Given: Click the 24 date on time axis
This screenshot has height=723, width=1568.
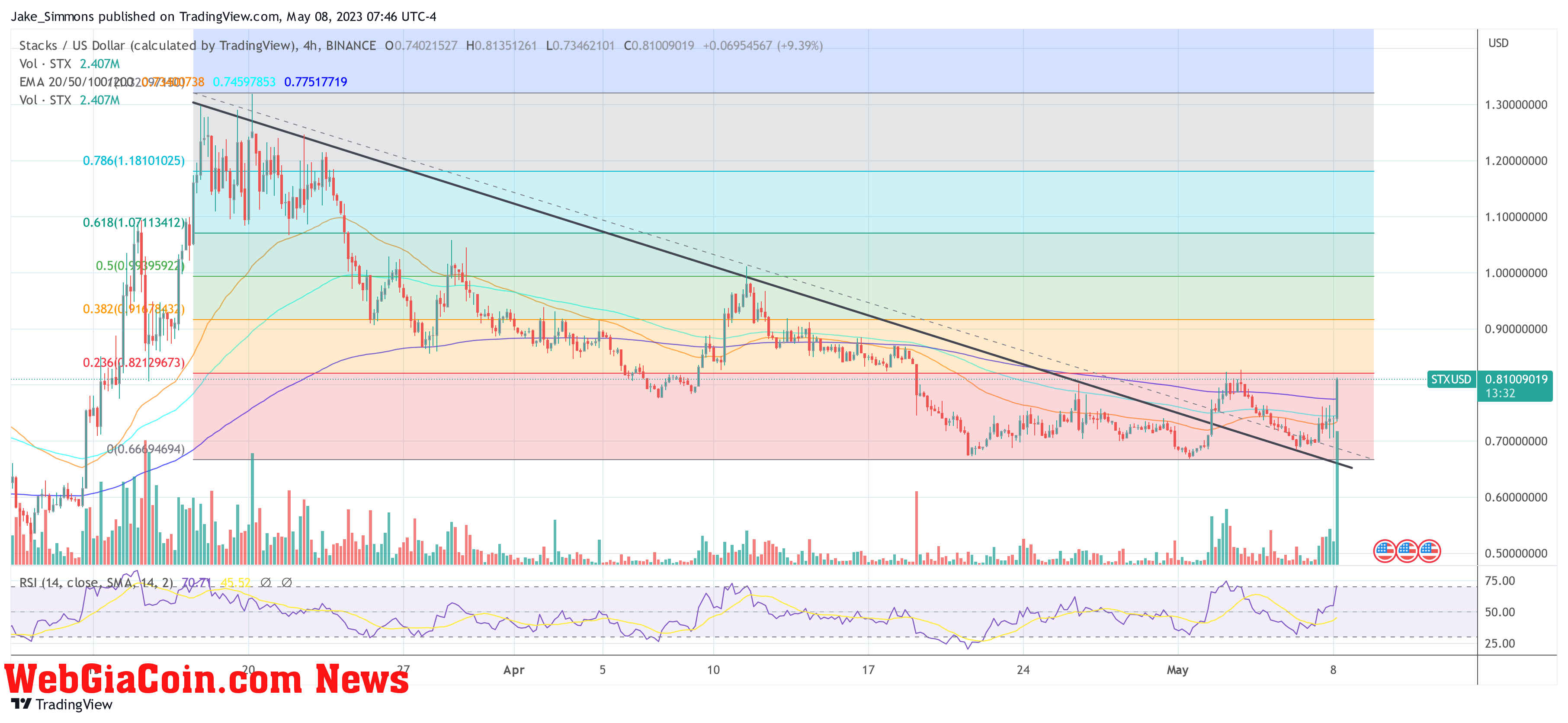Looking at the screenshot, I should 1023,670.
